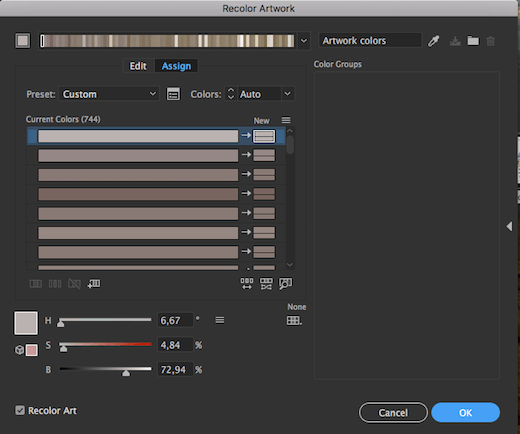Toggle the arrow on first color row
The width and height of the screenshot is (520, 434).
coord(246,135)
